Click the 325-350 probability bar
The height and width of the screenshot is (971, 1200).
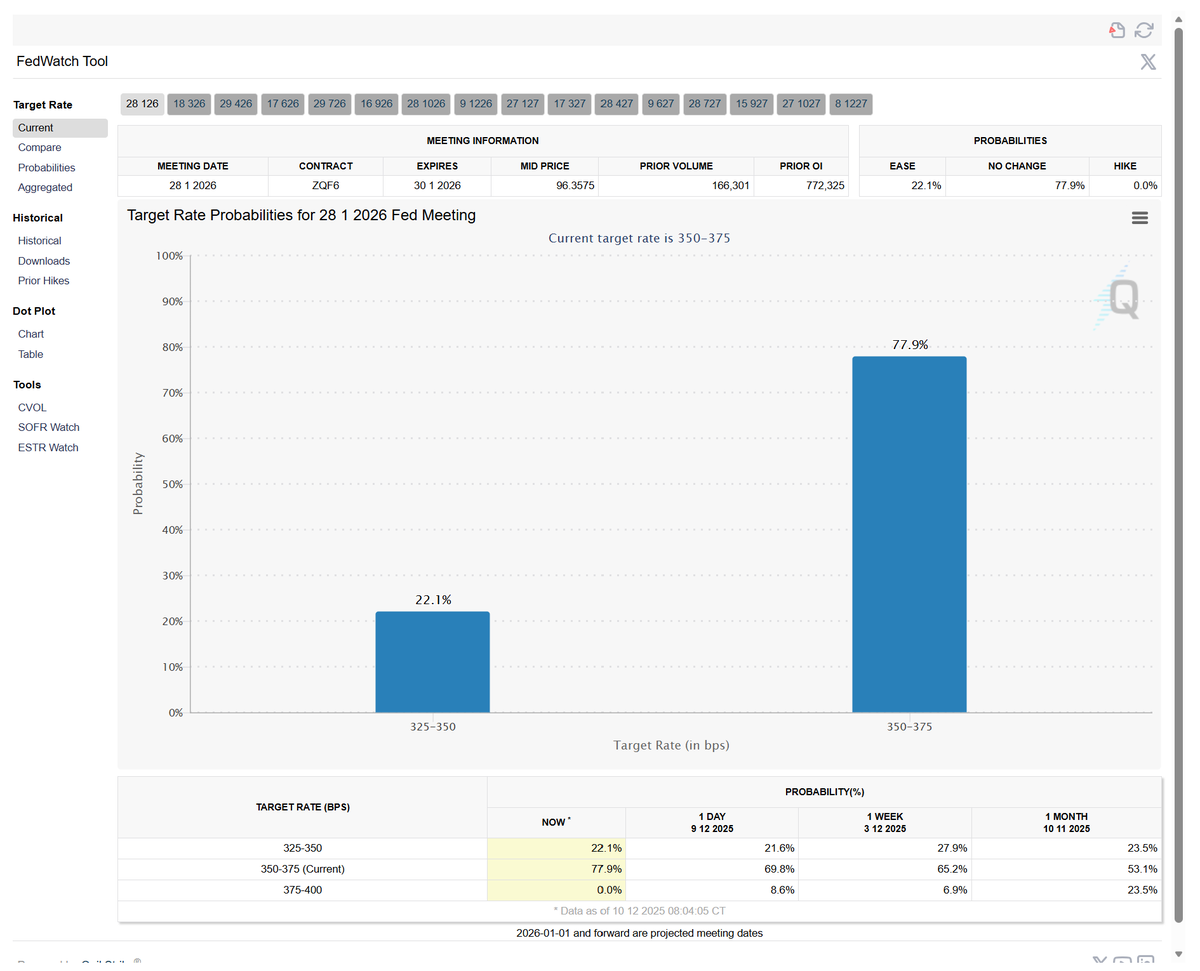pos(433,662)
